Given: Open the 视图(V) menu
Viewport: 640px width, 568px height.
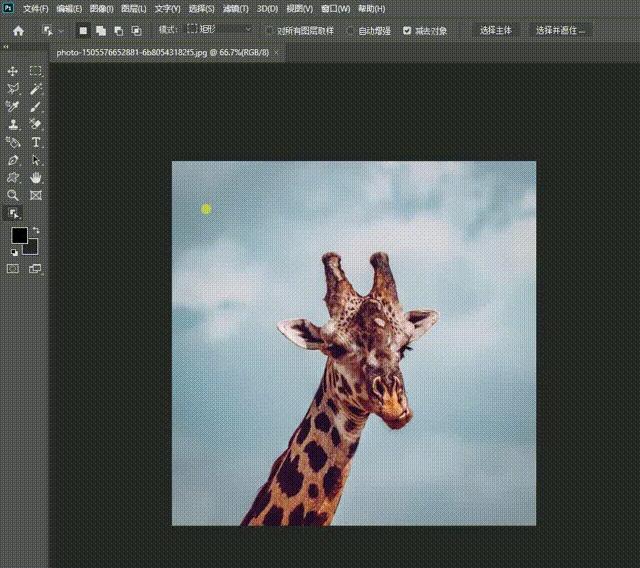Looking at the screenshot, I should [x=300, y=9].
